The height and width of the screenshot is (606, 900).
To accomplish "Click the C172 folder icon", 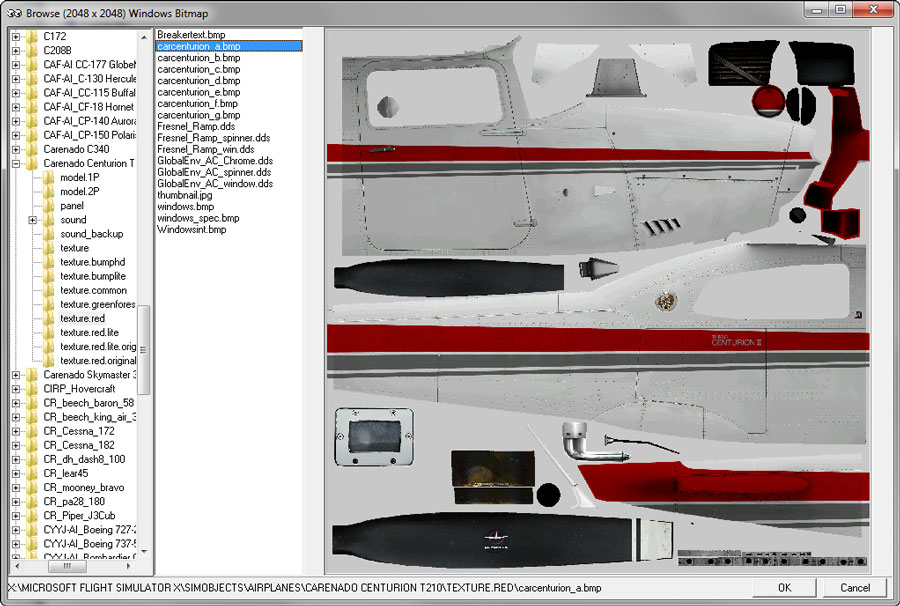I will 31,36.
